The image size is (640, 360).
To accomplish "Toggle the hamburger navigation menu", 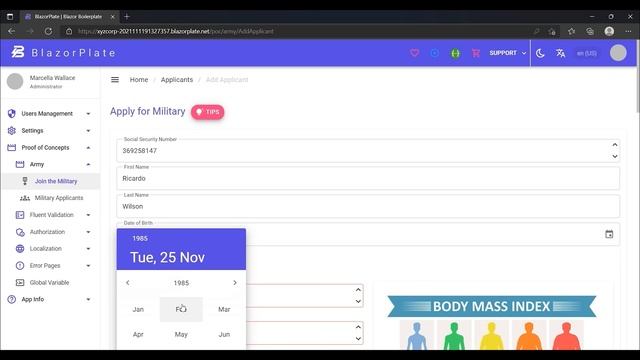I will point(115,80).
